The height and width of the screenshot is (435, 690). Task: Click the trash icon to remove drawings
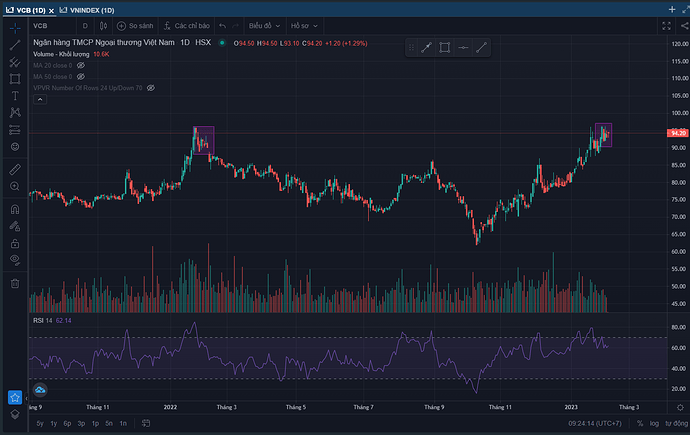pos(14,283)
